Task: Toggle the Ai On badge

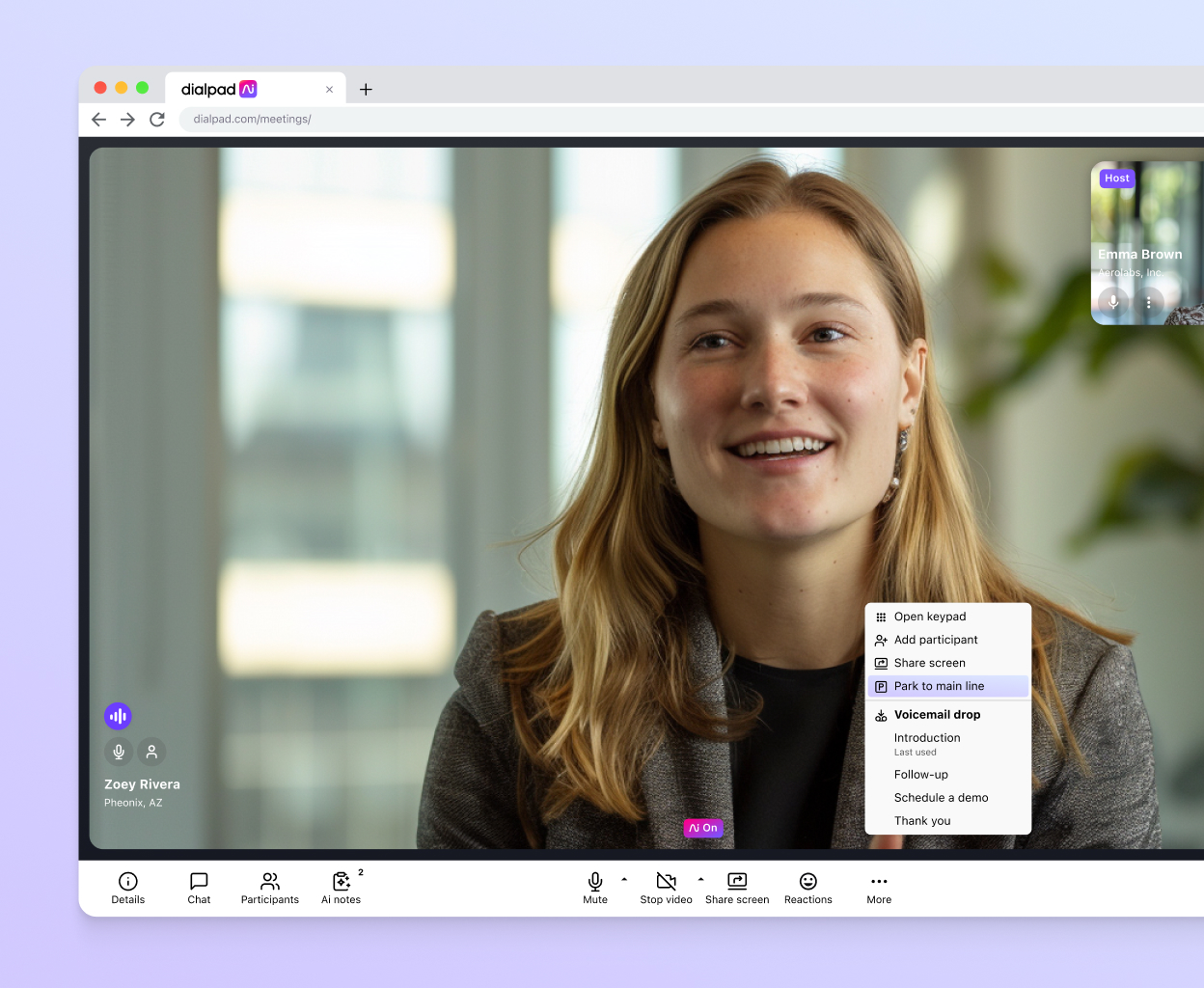Action: click(703, 828)
